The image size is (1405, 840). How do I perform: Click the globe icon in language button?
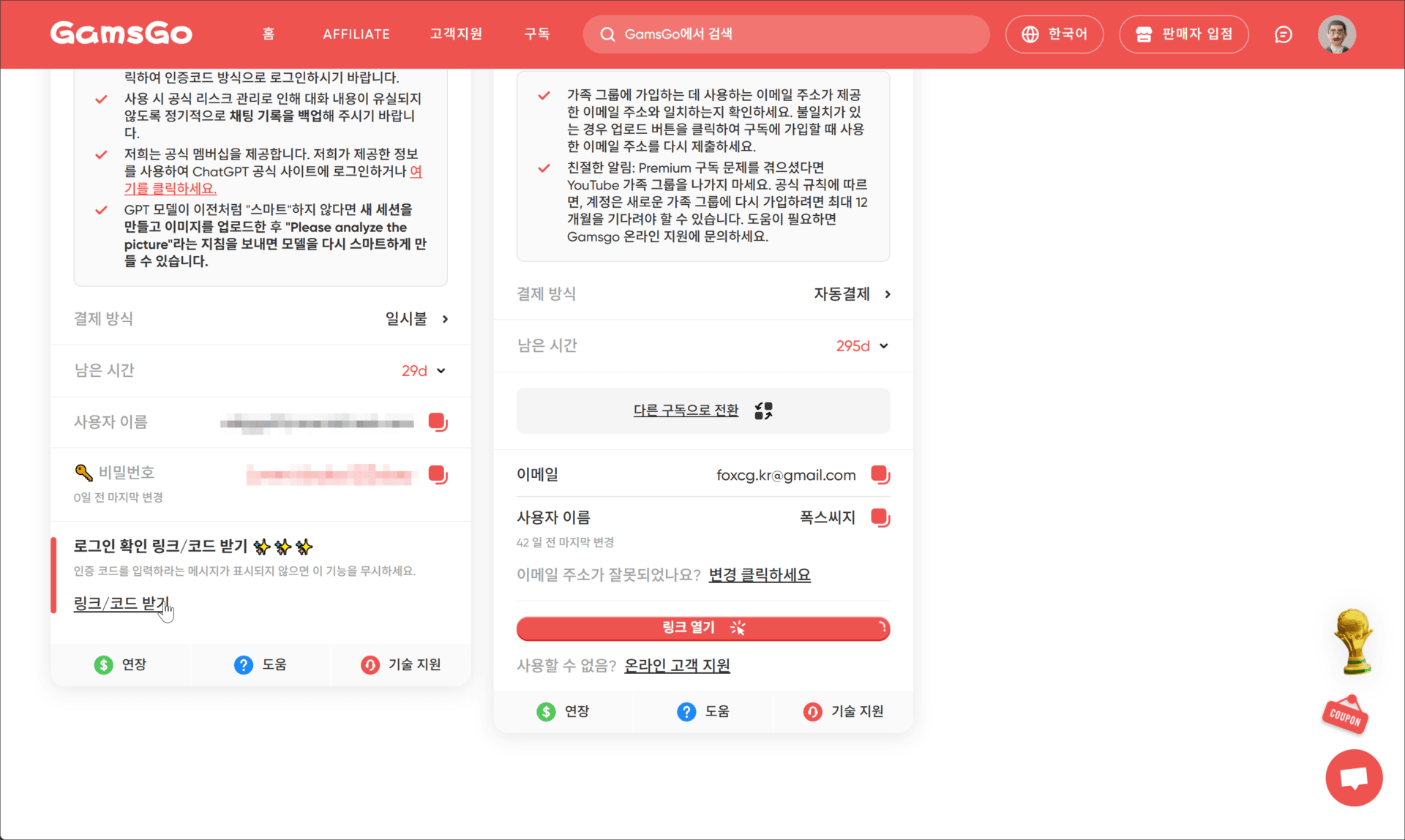coord(1030,34)
